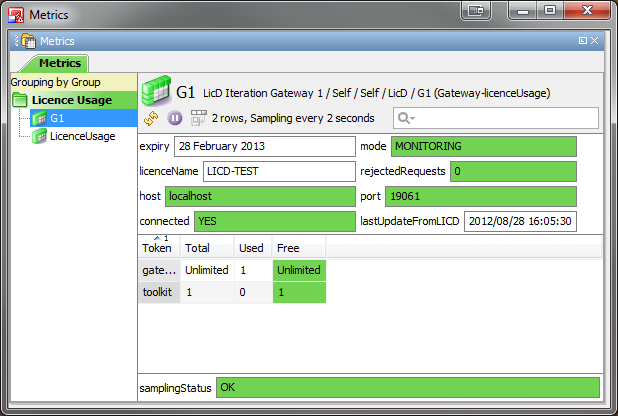Image resolution: width=618 pixels, height=416 pixels.
Task: Select the green Unlimited Free cell
Action: coord(299,270)
